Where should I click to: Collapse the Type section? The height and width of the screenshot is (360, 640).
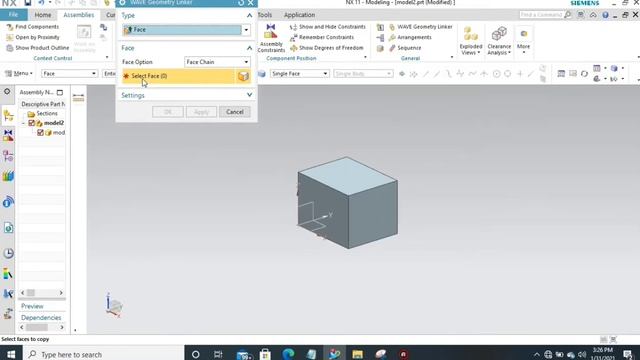tap(249, 15)
